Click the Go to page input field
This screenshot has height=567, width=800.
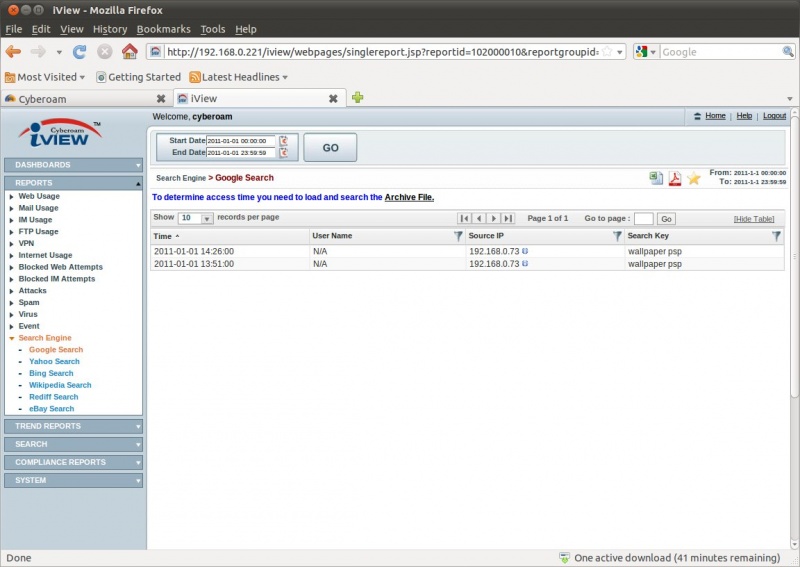click(x=643, y=218)
